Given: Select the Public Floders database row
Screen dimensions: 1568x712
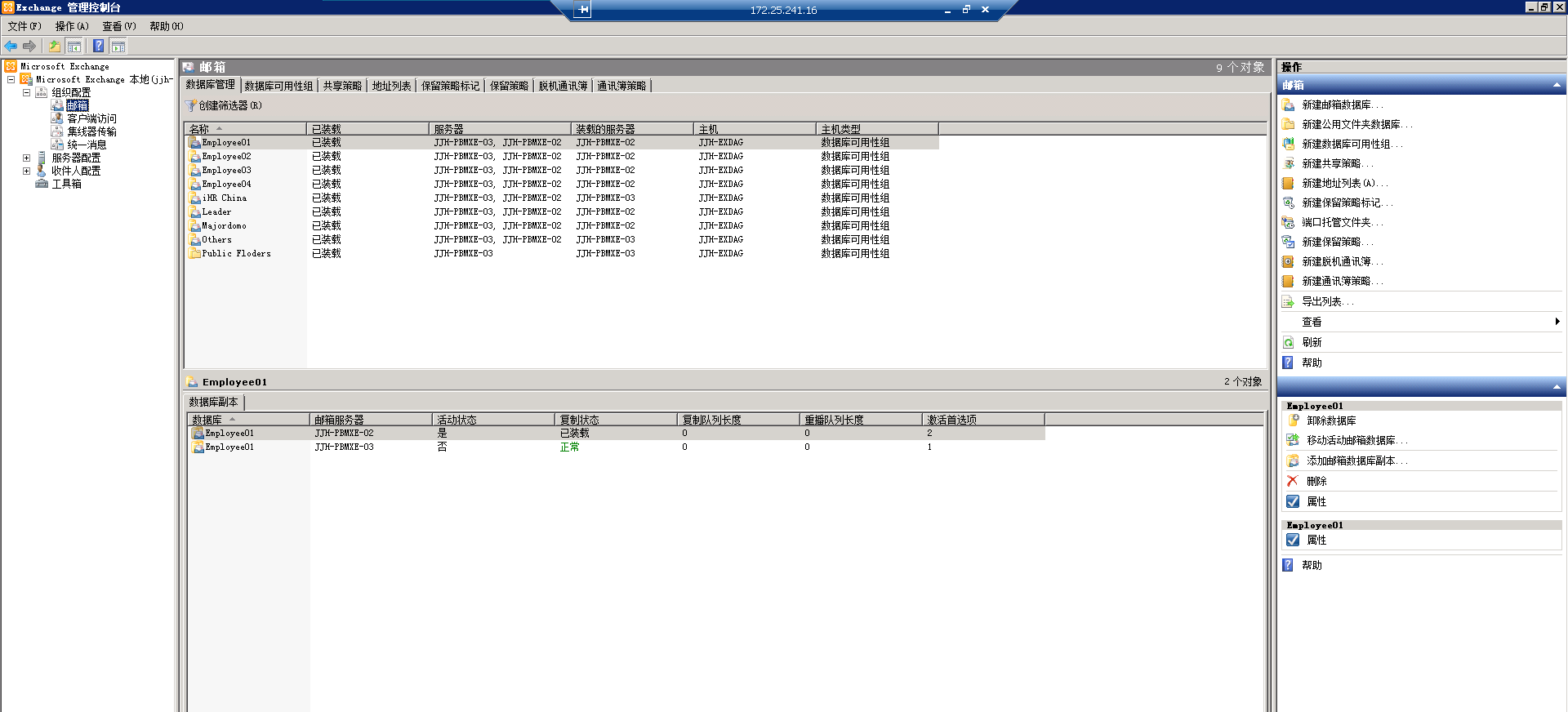Looking at the screenshot, I should coord(562,254).
